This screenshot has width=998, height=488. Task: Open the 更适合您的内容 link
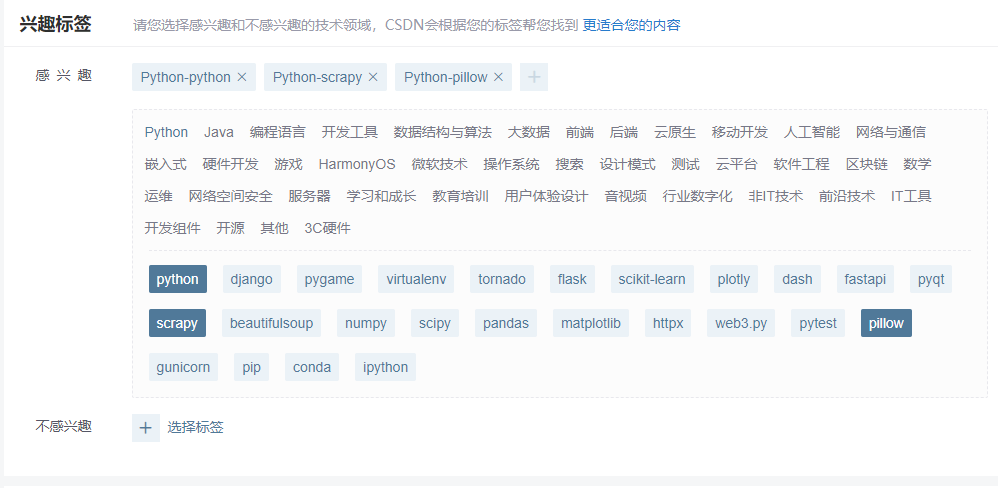coord(631,25)
